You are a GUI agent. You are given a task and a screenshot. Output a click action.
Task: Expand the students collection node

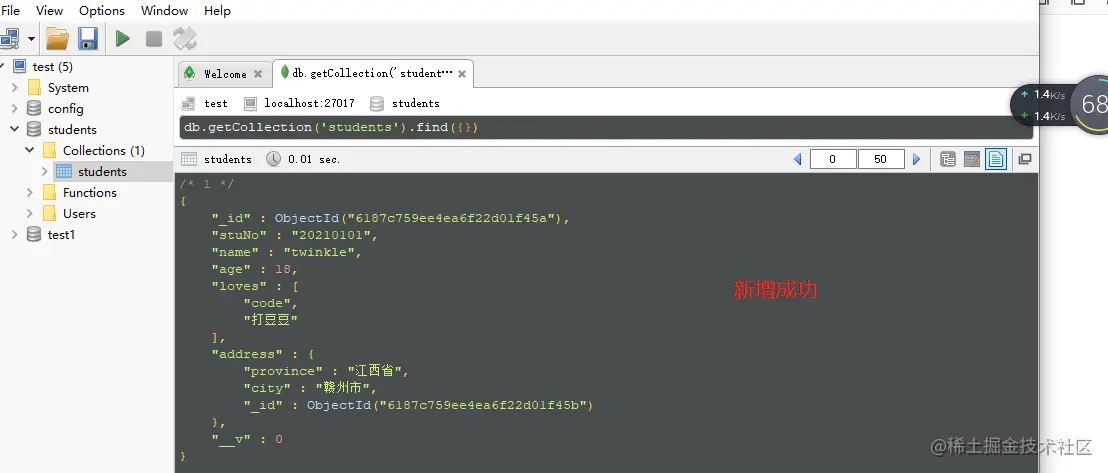click(x=45, y=171)
